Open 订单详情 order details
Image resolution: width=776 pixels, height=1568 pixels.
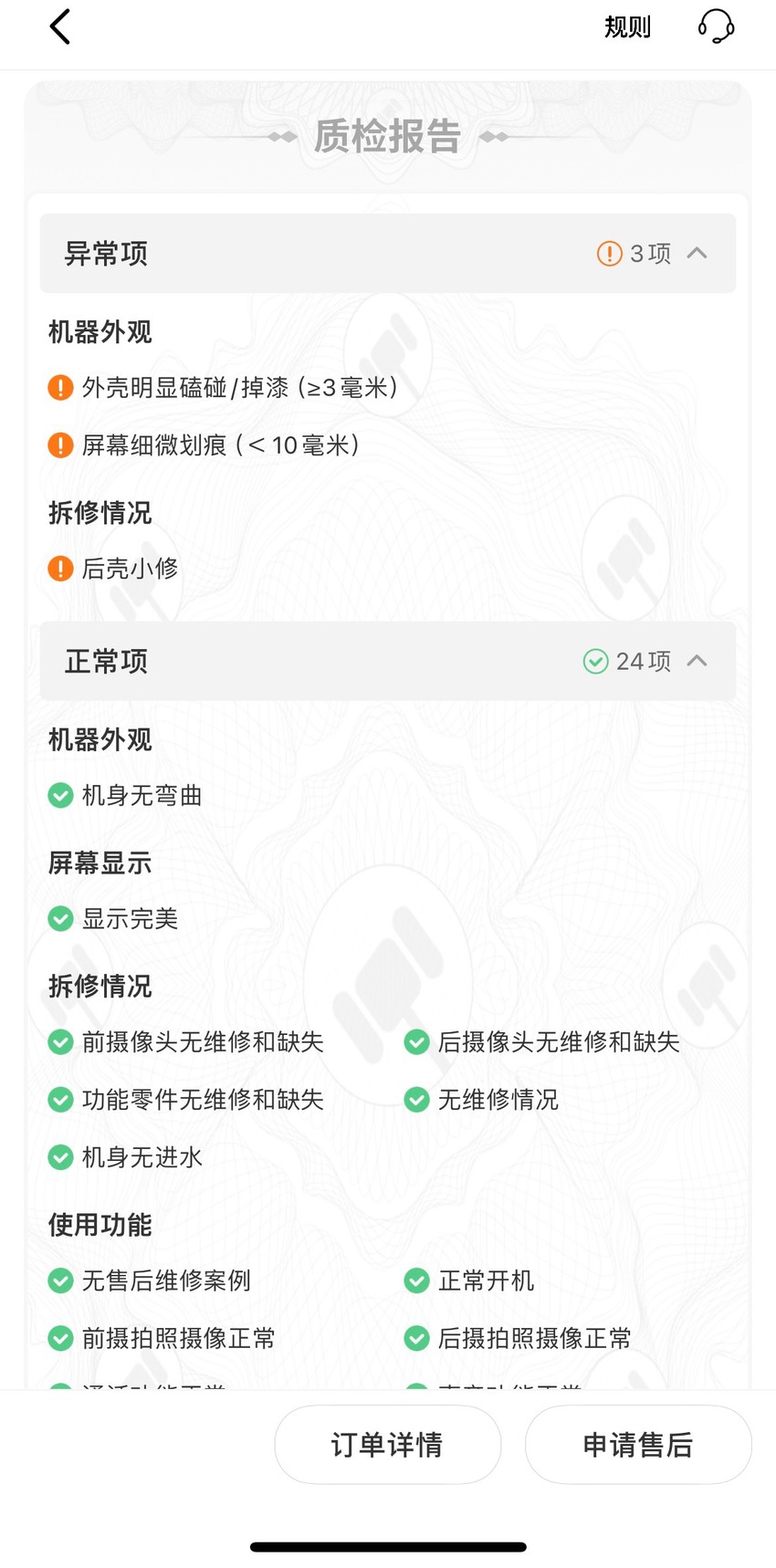click(x=388, y=1444)
